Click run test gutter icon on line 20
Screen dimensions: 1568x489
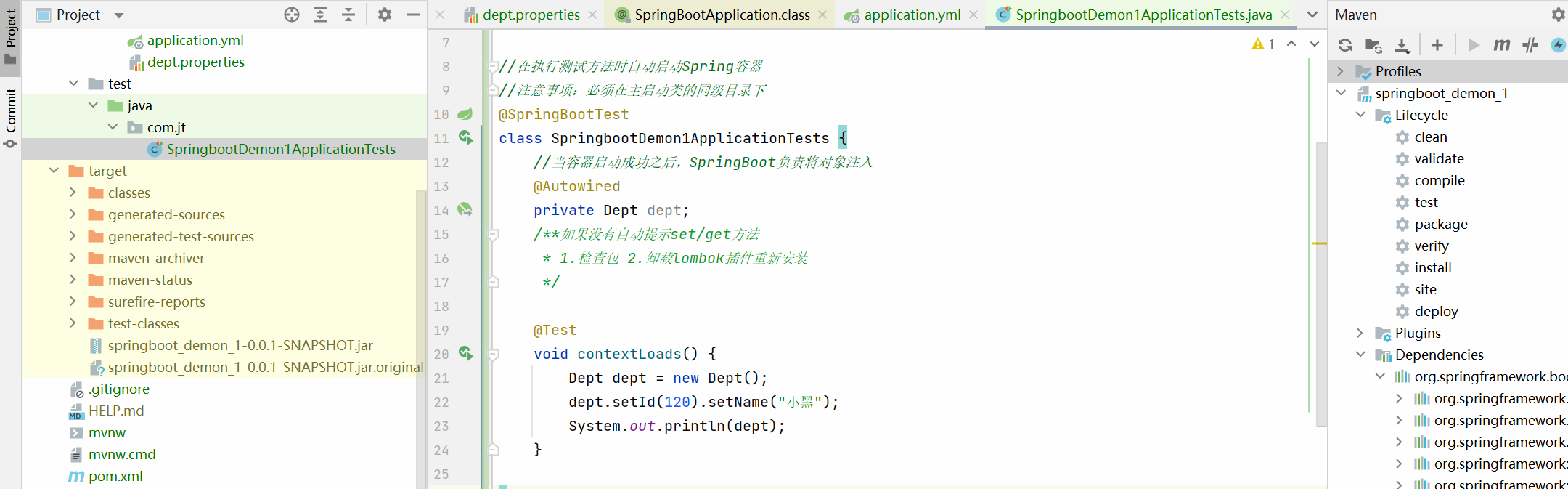[465, 354]
